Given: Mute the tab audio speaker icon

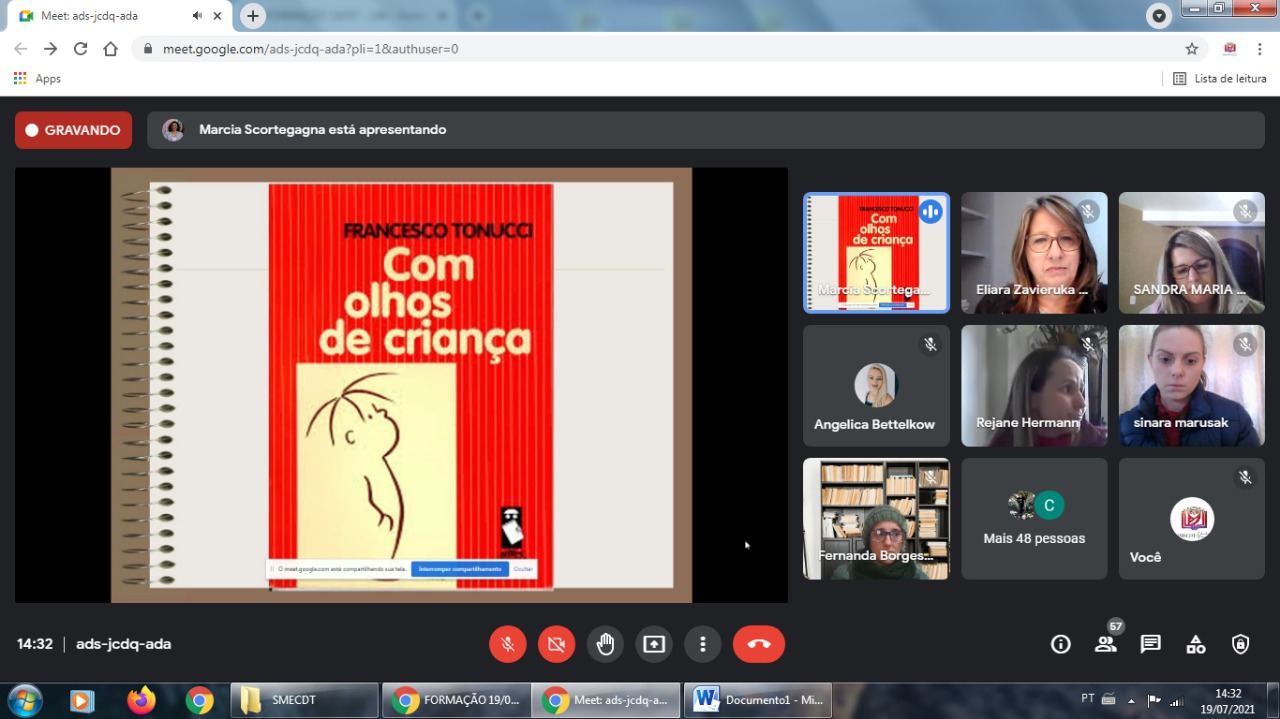Looking at the screenshot, I should coord(197,16).
